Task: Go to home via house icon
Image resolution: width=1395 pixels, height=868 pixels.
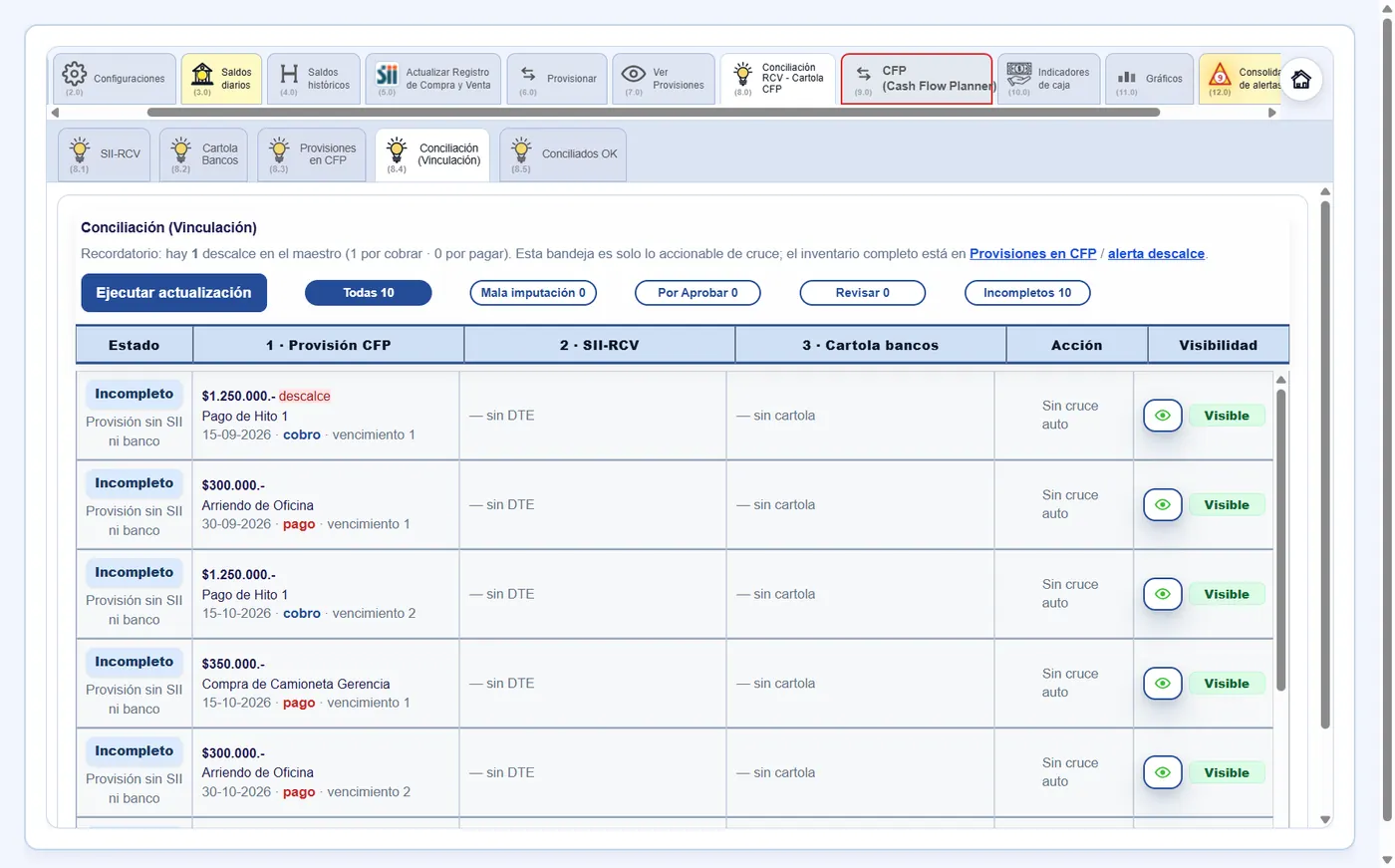Action: (x=1301, y=80)
